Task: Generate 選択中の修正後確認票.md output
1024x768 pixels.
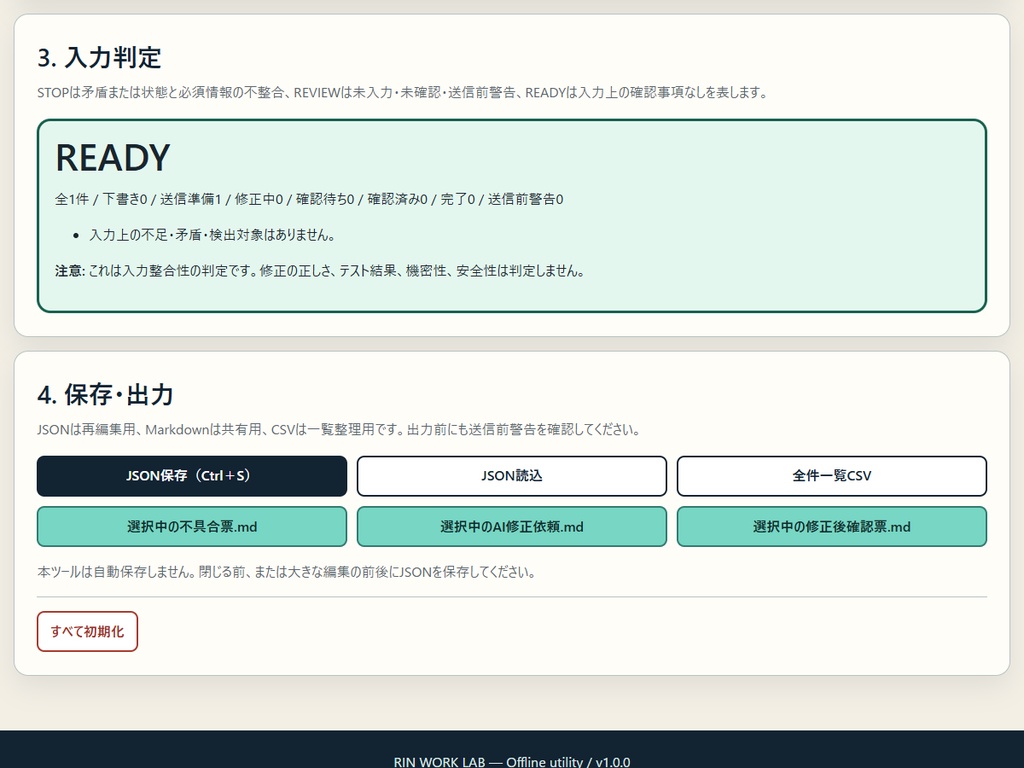Action: pos(831,526)
